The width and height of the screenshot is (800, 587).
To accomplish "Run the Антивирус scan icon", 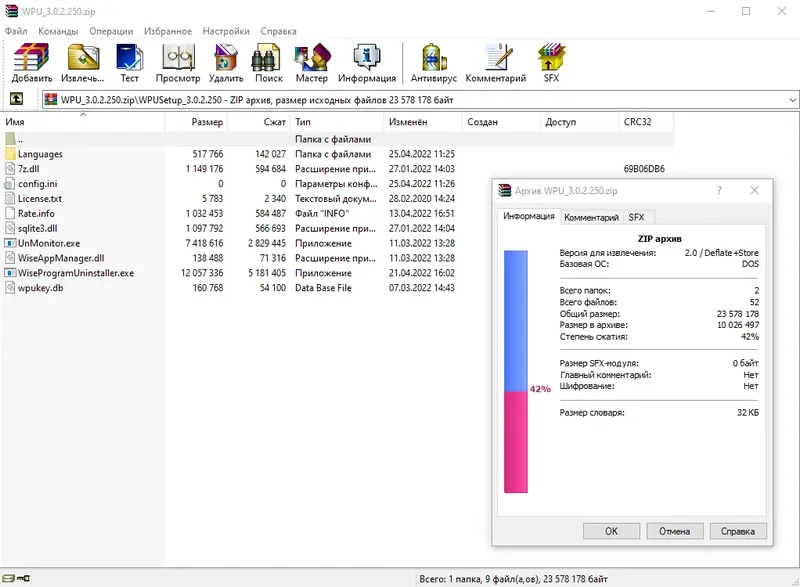I will [436, 60].
